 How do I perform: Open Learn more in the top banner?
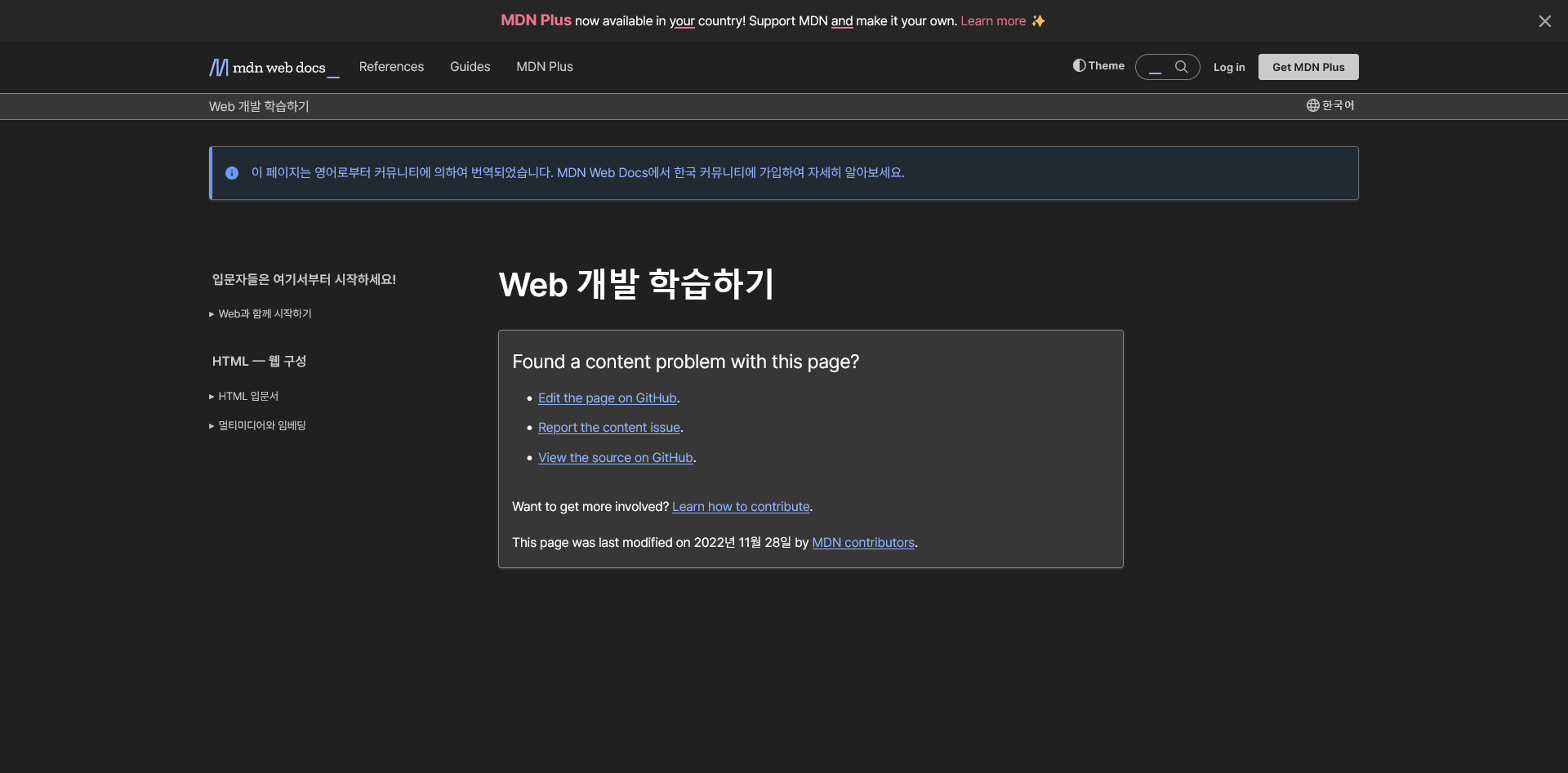tap(993, 20)
